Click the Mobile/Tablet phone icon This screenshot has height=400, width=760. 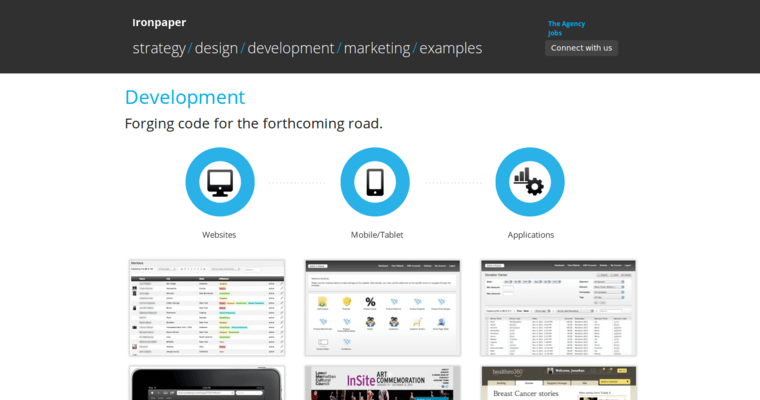375,182
